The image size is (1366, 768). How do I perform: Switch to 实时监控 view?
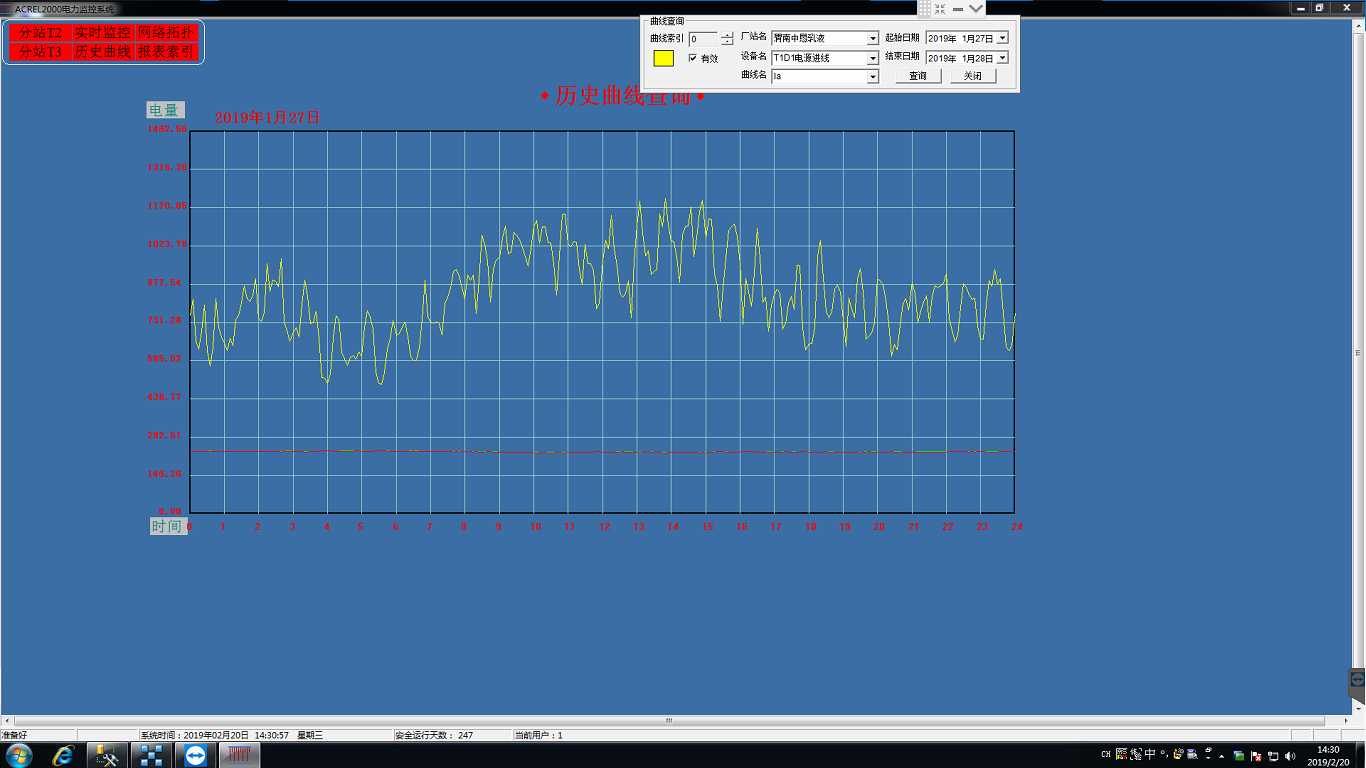click(103, 33)
